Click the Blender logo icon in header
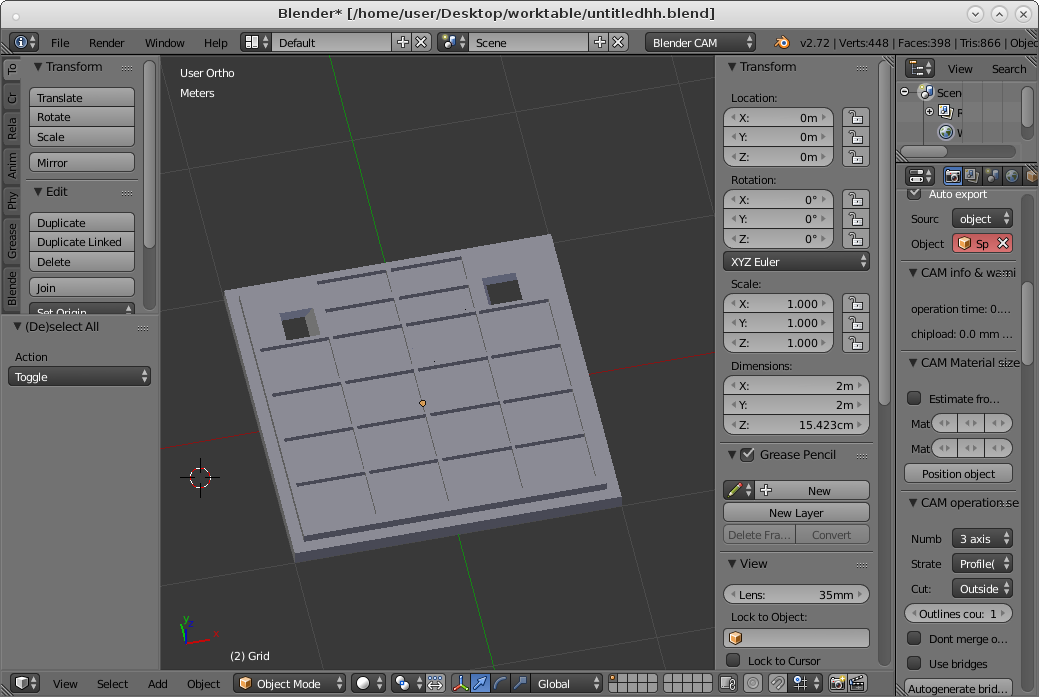Screen dimensions: 1039x697 pos(782,42)
